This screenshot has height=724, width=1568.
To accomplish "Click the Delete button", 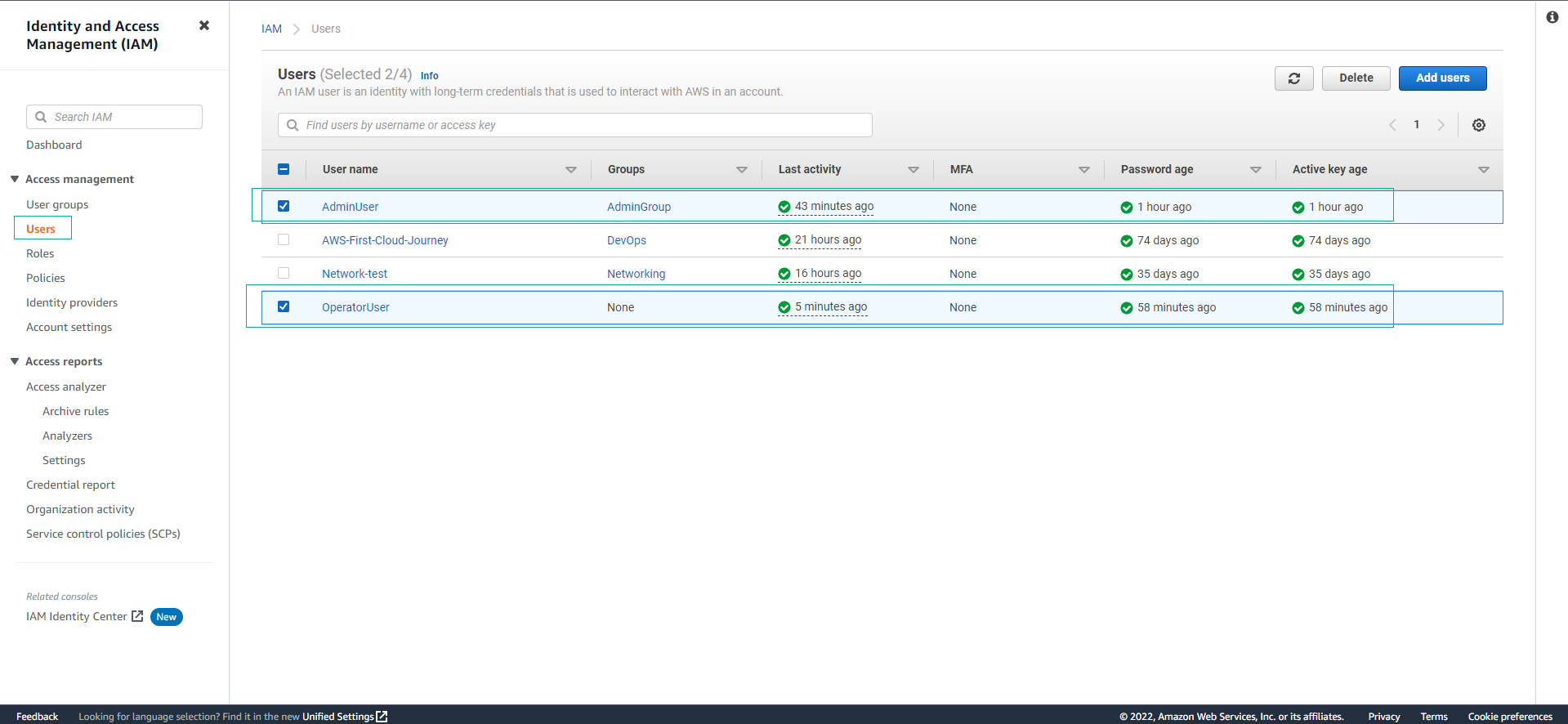I will 1356,78.
